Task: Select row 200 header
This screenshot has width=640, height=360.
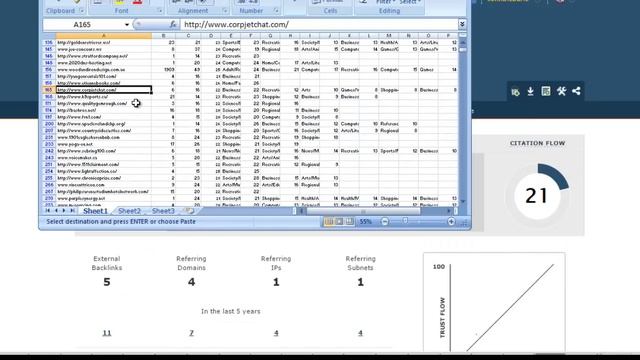Action: coord(49,124)
